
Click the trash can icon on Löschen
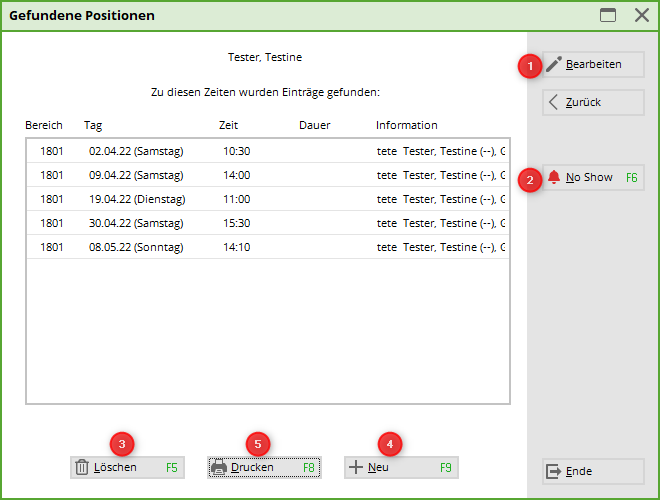click(x=82, y=467)
